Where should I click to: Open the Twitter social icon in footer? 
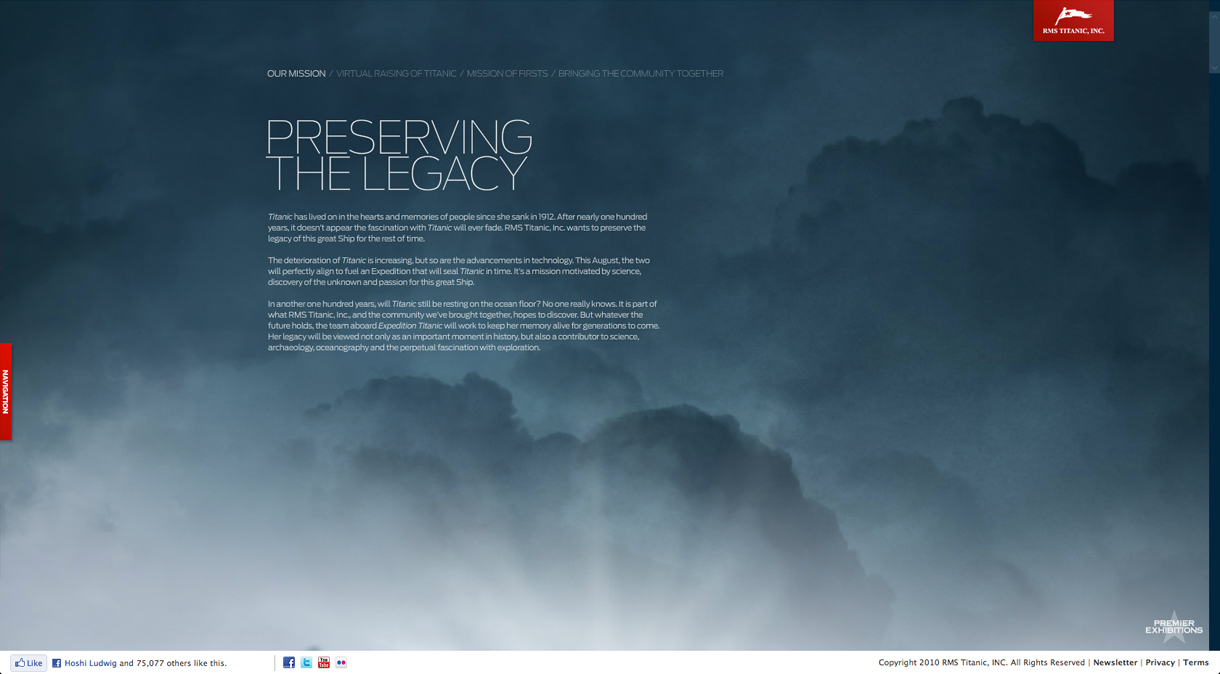click(x=306, y=663)
